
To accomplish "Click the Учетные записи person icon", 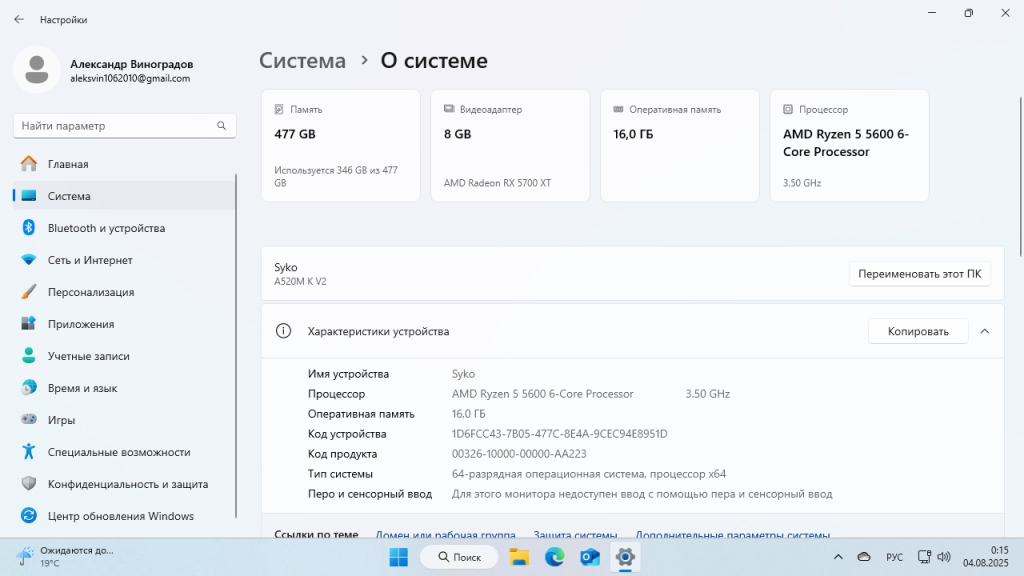I will (x=29, y=355).
